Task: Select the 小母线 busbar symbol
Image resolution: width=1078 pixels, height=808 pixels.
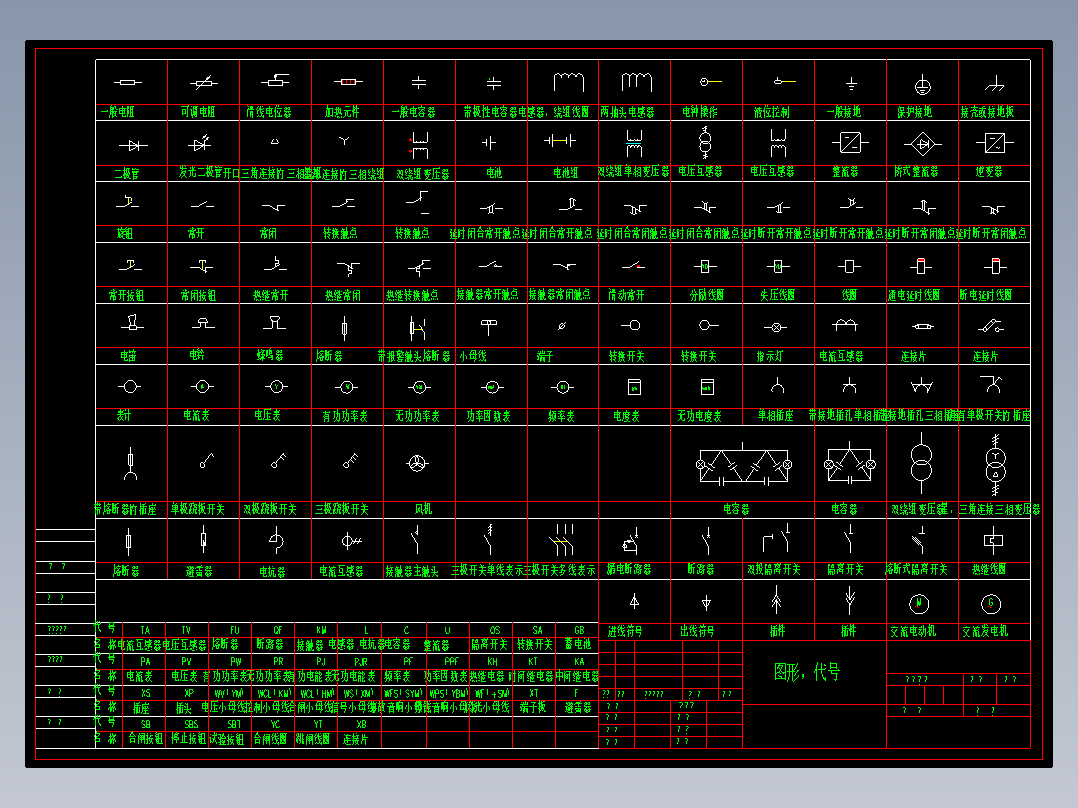Action: (x=489, y=327)
